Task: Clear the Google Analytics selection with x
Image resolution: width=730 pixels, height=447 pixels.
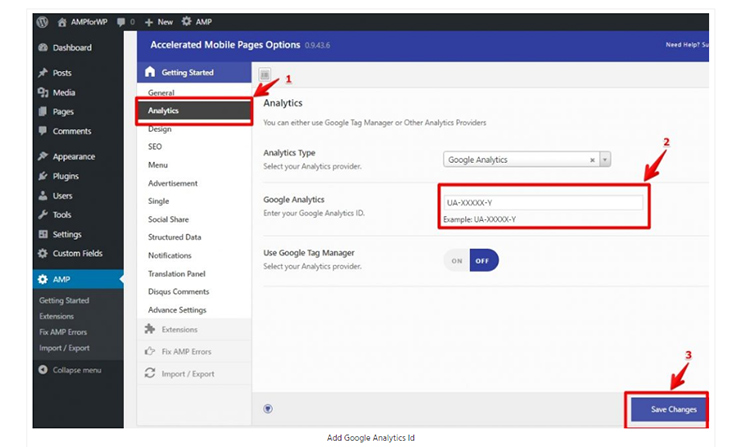Action: click(x=592, y=159)
